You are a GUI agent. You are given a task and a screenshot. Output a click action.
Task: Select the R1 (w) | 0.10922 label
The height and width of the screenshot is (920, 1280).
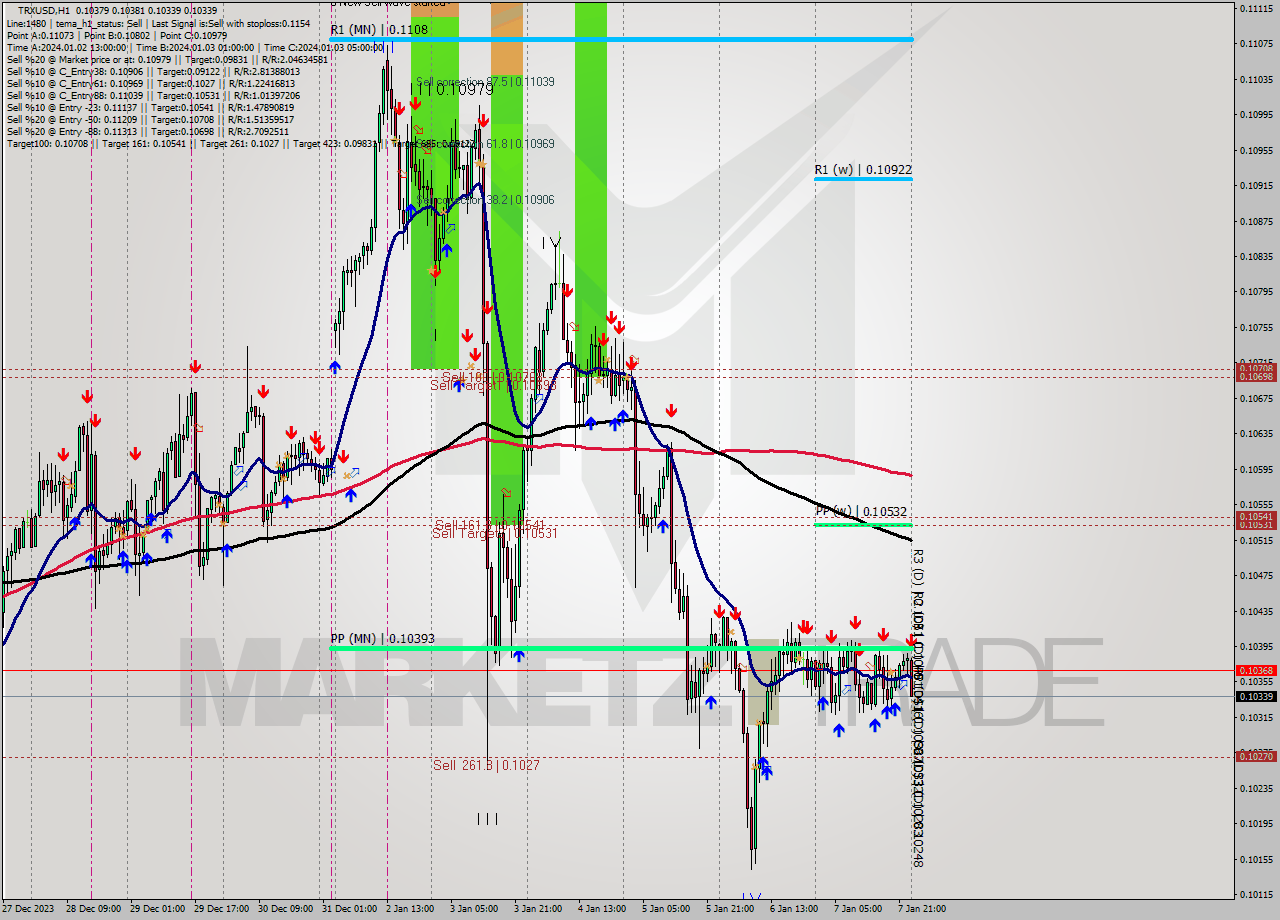[x=863, y=170]
